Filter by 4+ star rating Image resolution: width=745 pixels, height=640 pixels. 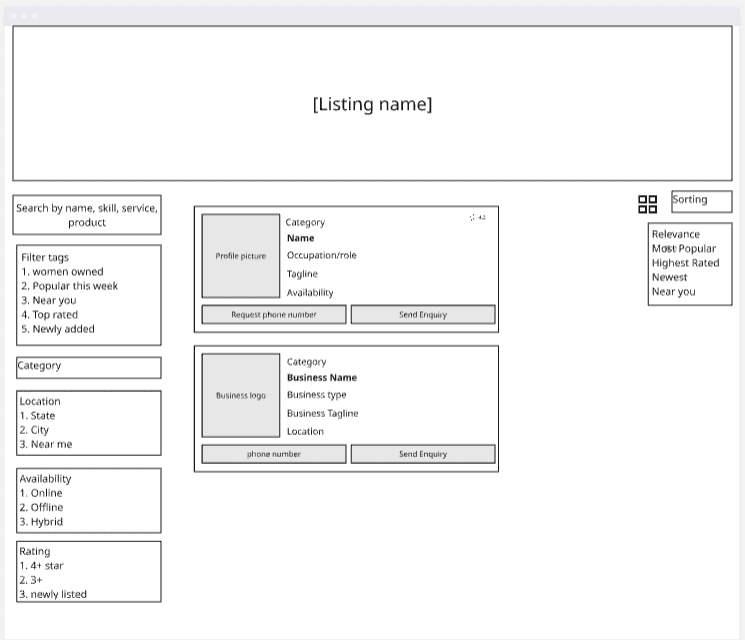46,566
